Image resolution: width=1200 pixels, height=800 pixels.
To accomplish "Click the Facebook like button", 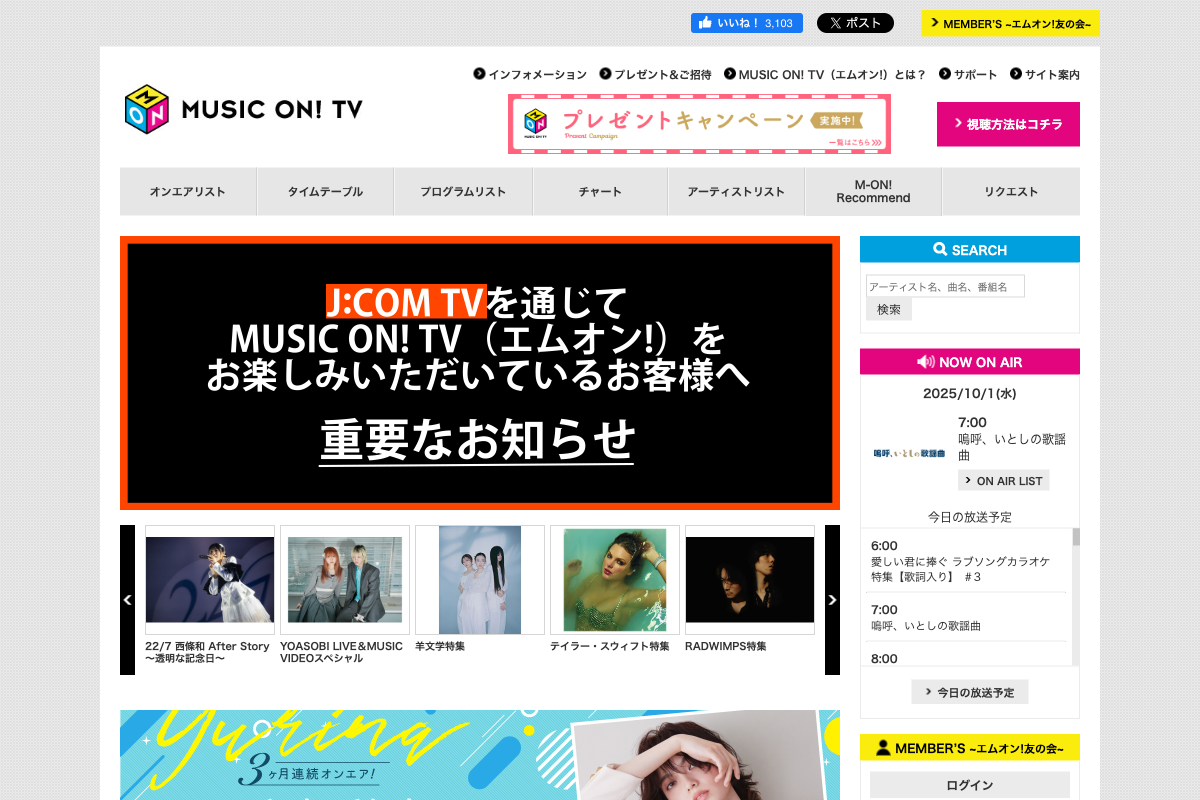I will click(746, 23).
